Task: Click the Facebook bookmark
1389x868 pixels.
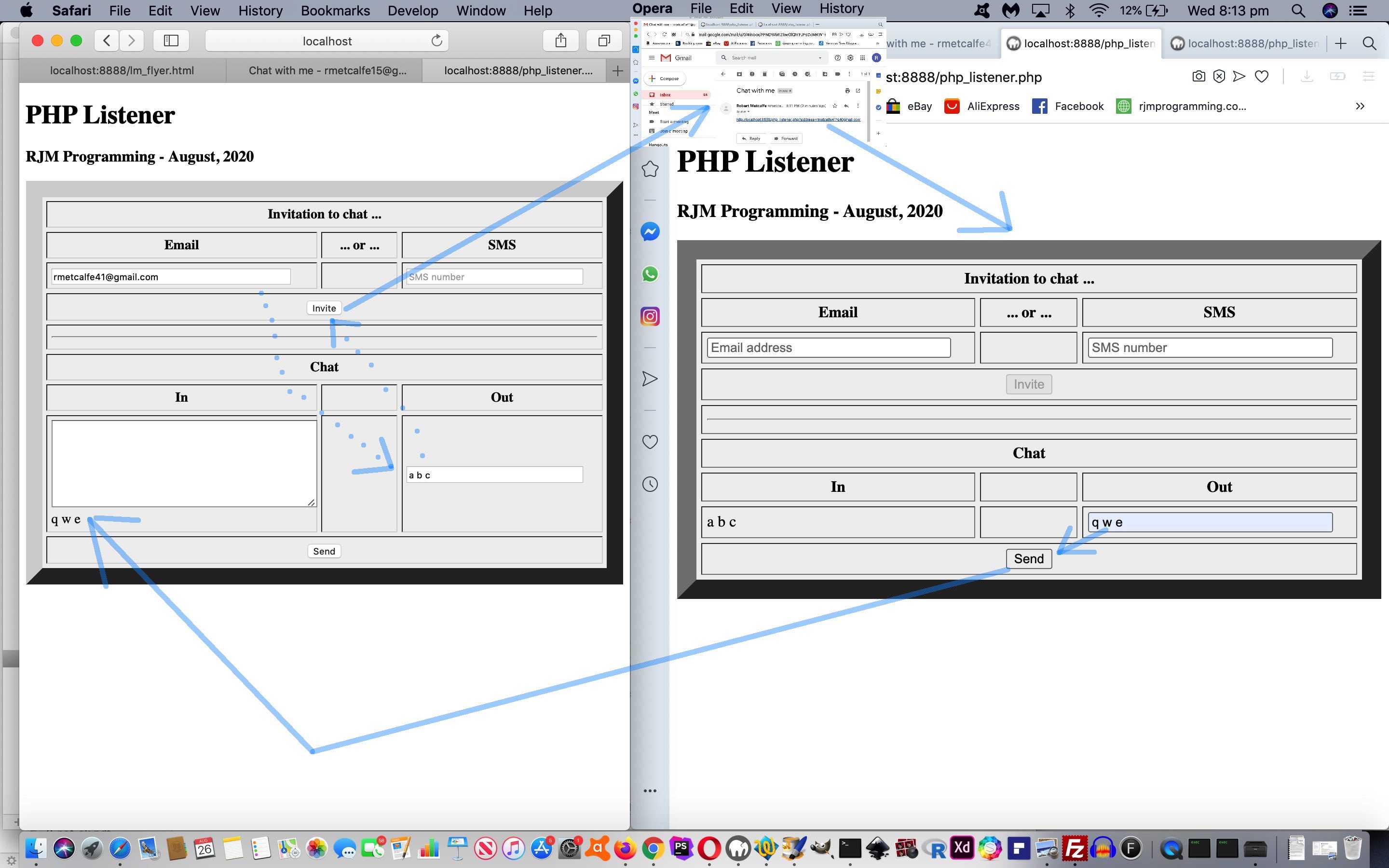Action: click(1068, 106)
